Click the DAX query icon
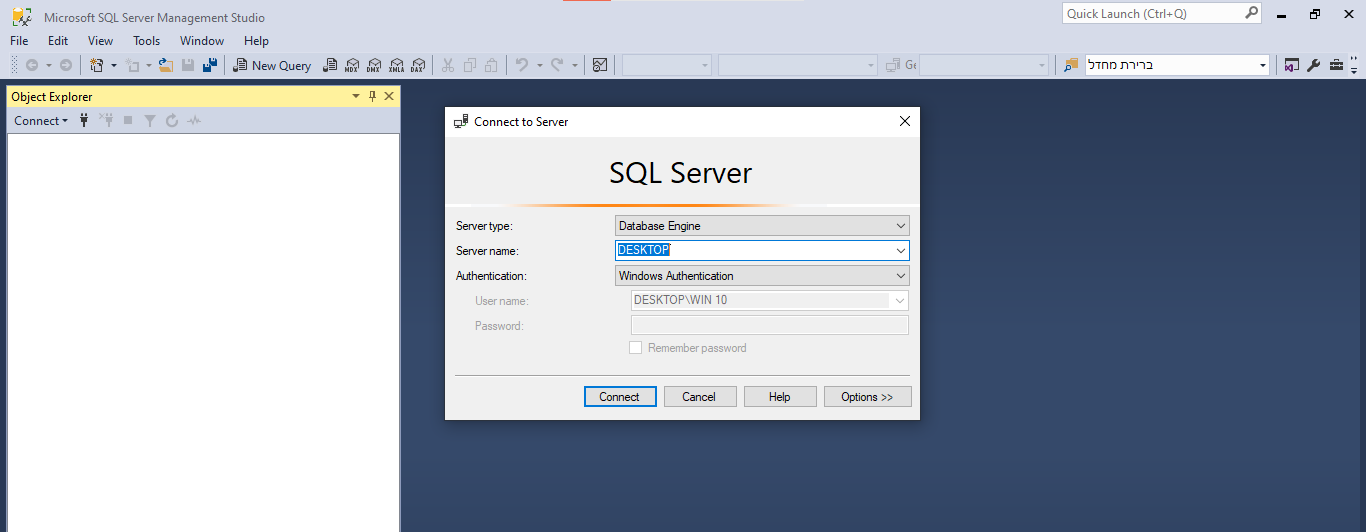Viewport: 1366px width, 532px height. [418, 65]
